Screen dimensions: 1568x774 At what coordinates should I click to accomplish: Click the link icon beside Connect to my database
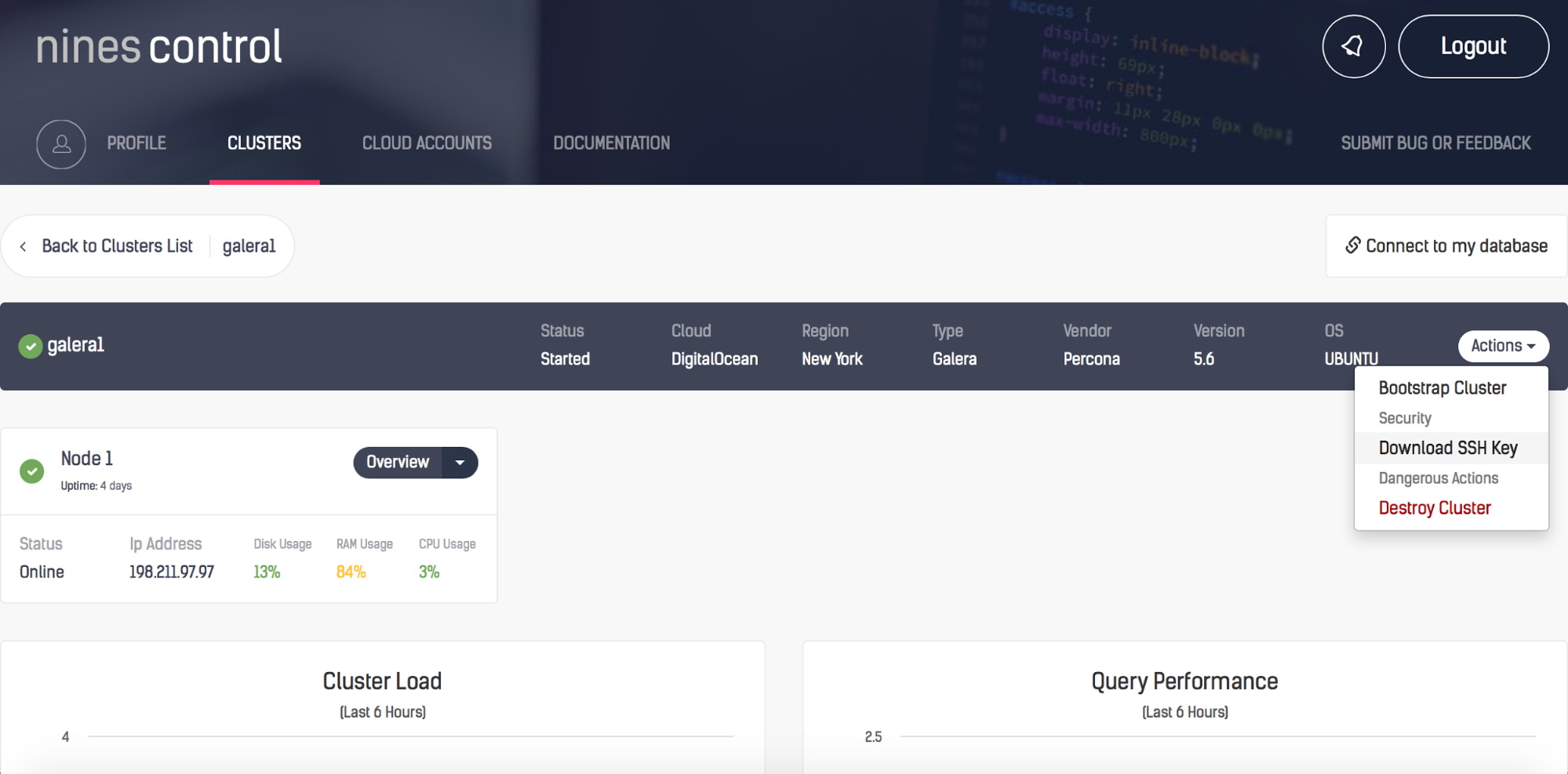coord(1353,245)
